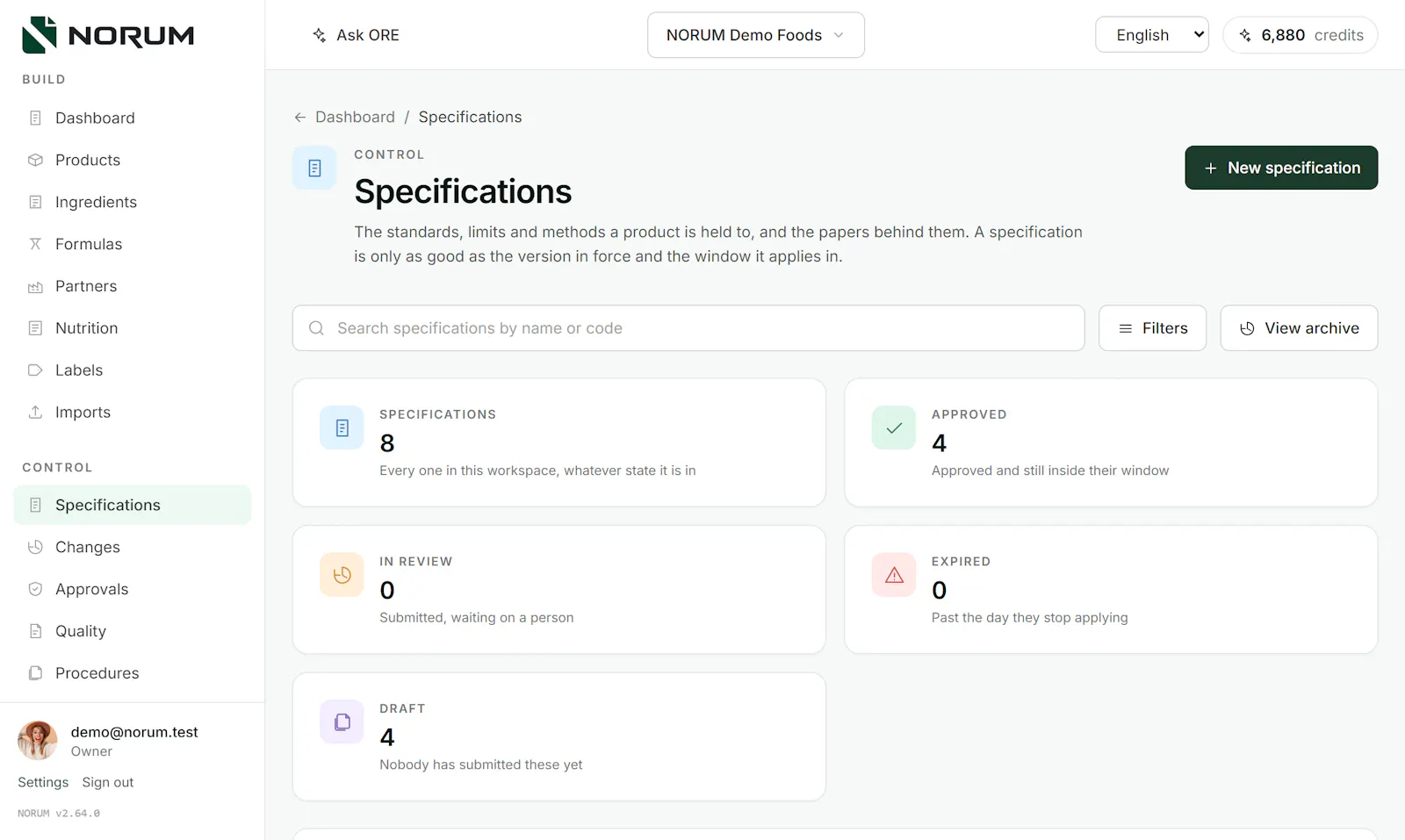Click the blue Specifications header document icon
Viewport: 1405px width, 840px height.
pos(314,168)
